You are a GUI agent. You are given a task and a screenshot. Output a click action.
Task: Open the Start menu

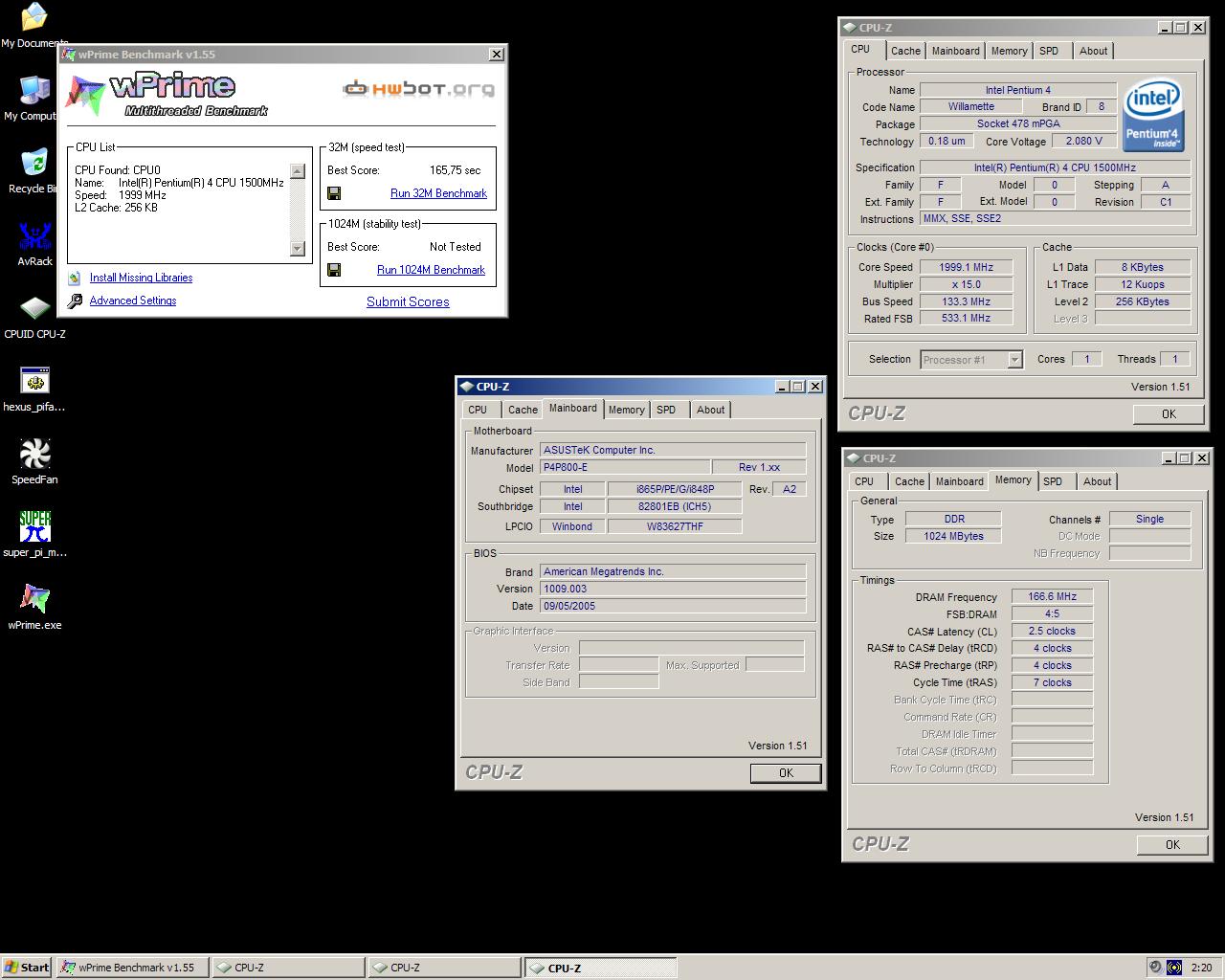click(x=27, y=968)
